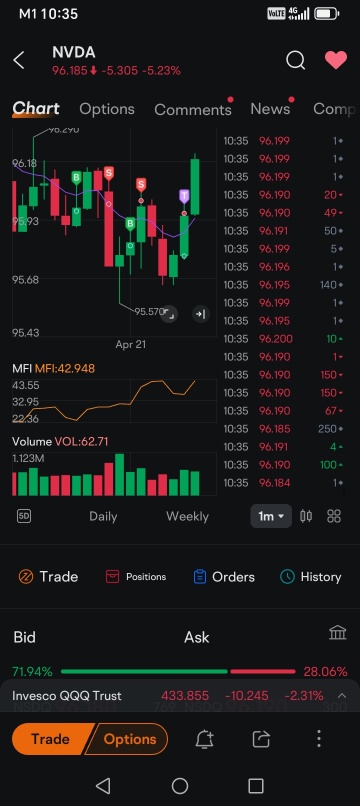Open the History section
Screen dimensions: 360x806
311,577
